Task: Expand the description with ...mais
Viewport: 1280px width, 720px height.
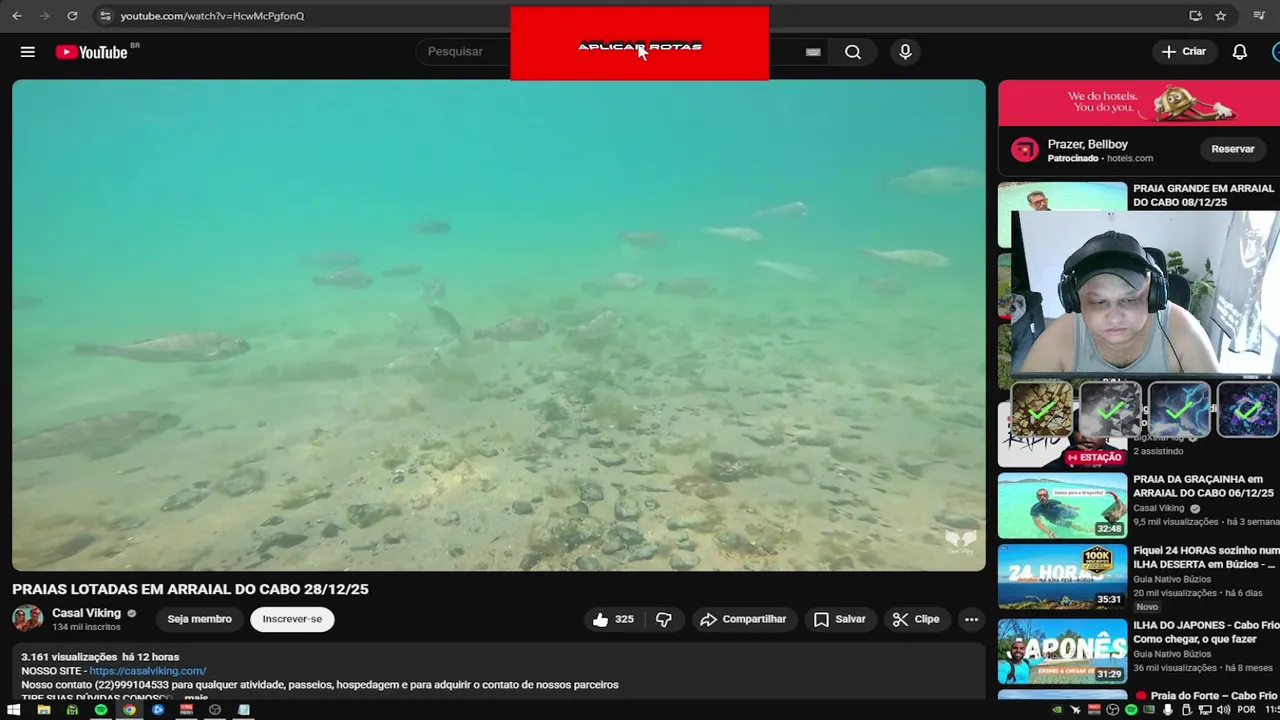Action: tap(197, 697)
